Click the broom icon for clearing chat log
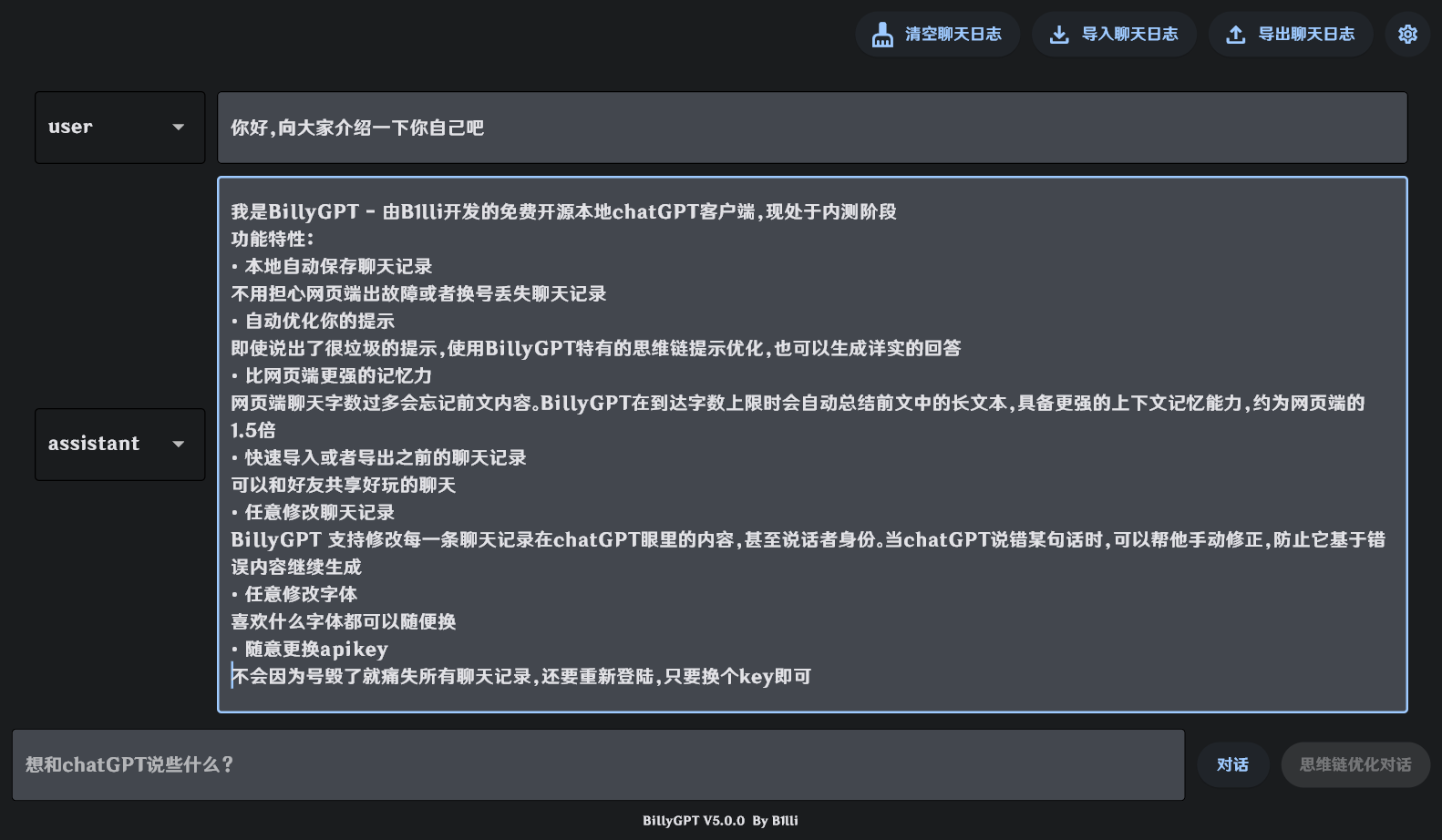The image size is (1442, 840). point(882,35)
